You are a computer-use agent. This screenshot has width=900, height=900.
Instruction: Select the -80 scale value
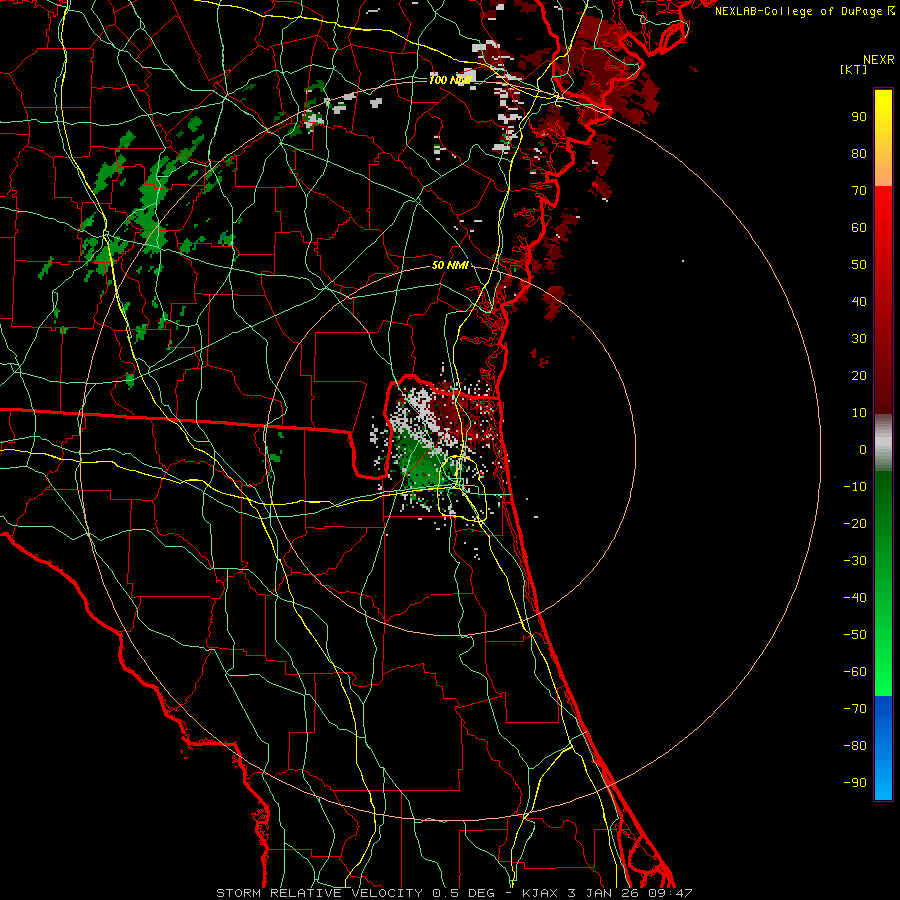coord(855,746)
